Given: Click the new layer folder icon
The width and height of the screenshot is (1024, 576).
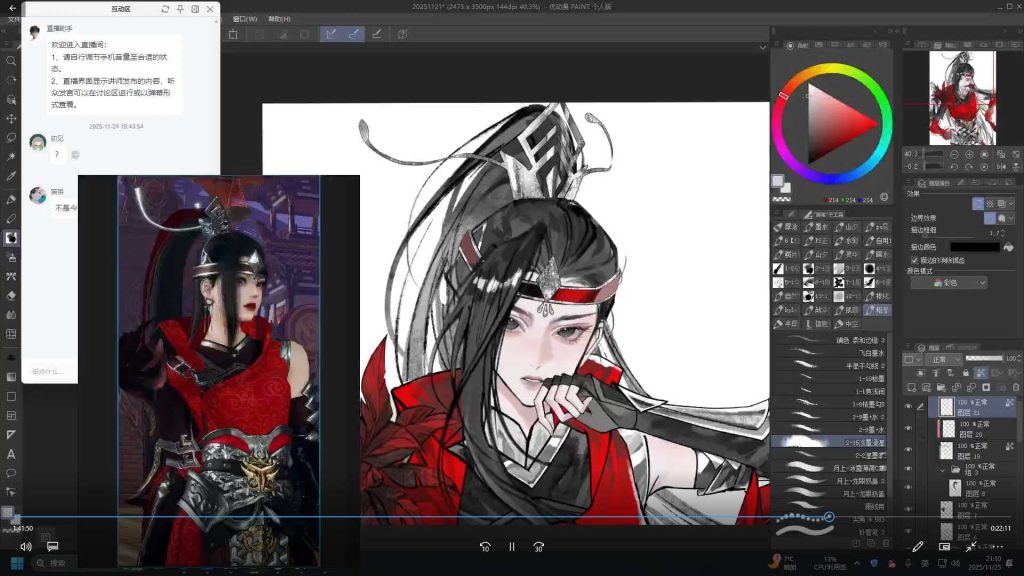Looking at the screenshot, I should pyautogui.click(x=941, y=387).
